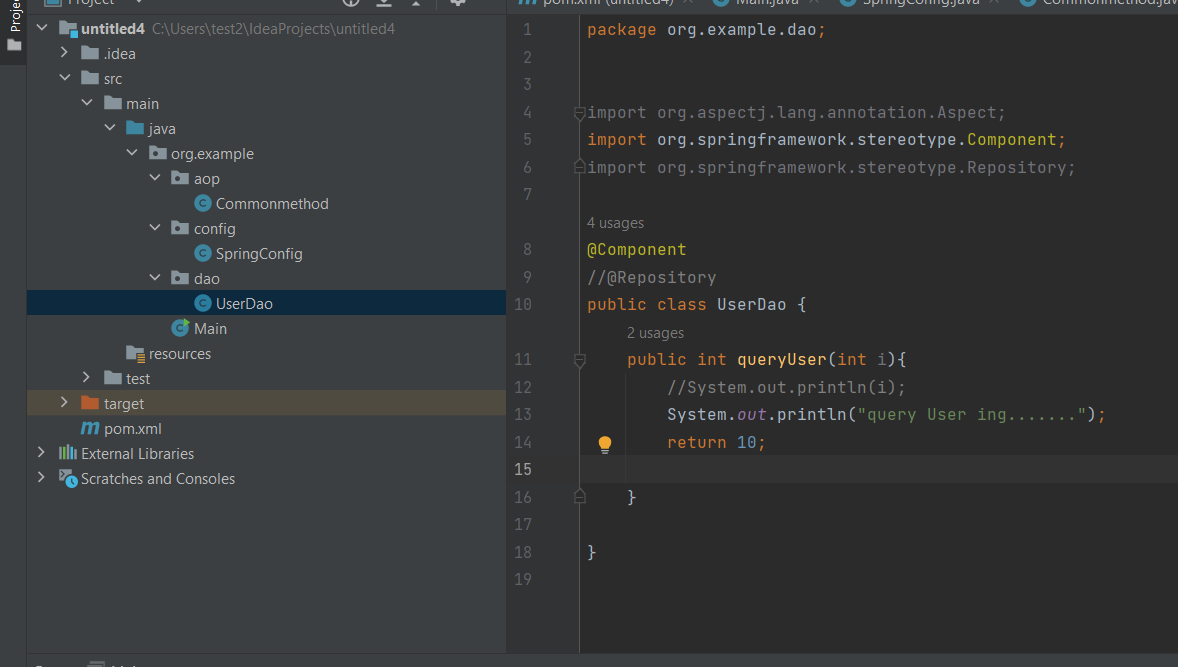The height and width of the screenshot is (667, 1178).
Task: Click the fold end marker at line 16
Action: point(579,496)
